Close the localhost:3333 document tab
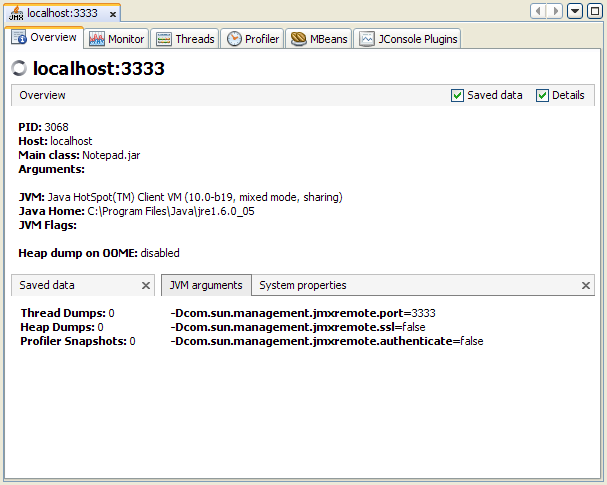This screenshot has width=607, height=485. [113, 14]
